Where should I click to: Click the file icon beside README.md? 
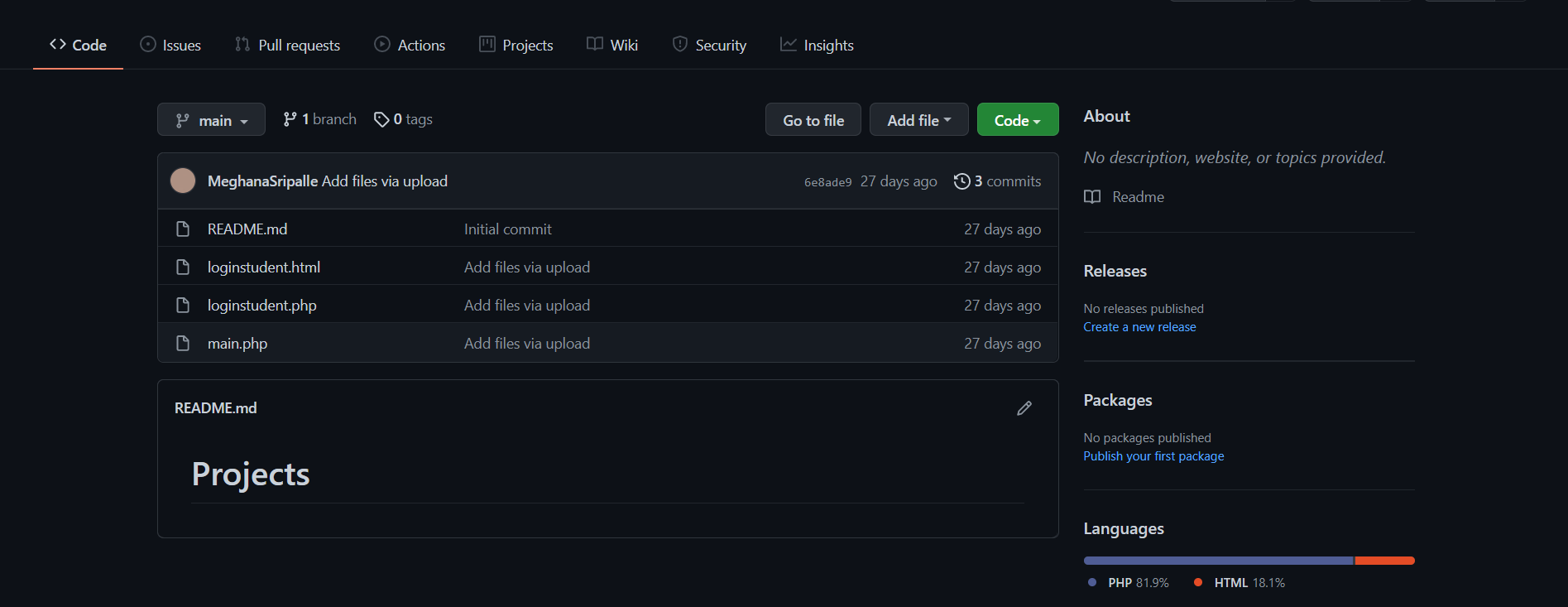[183, 229]
